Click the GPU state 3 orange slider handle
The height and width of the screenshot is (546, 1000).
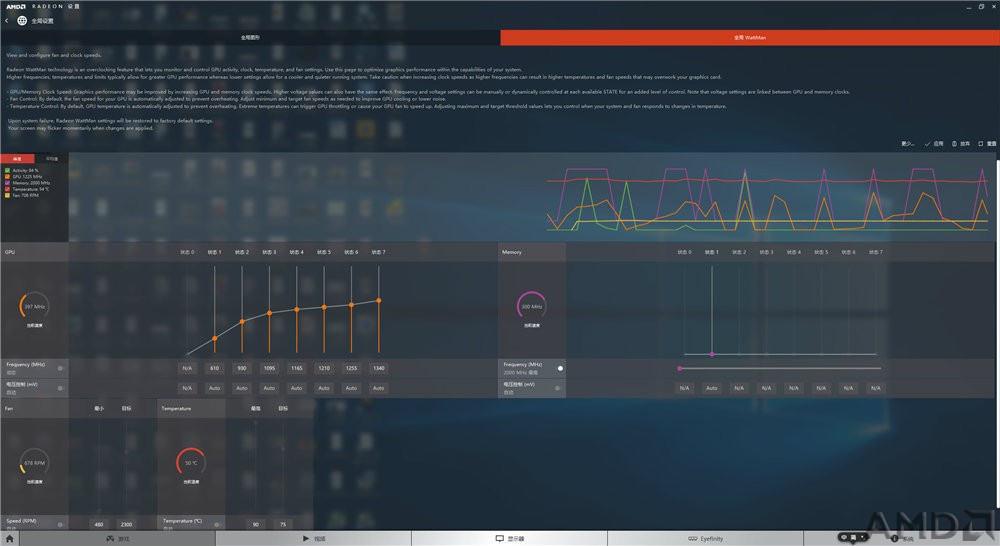pyautogui.click(x=269, y=313)
